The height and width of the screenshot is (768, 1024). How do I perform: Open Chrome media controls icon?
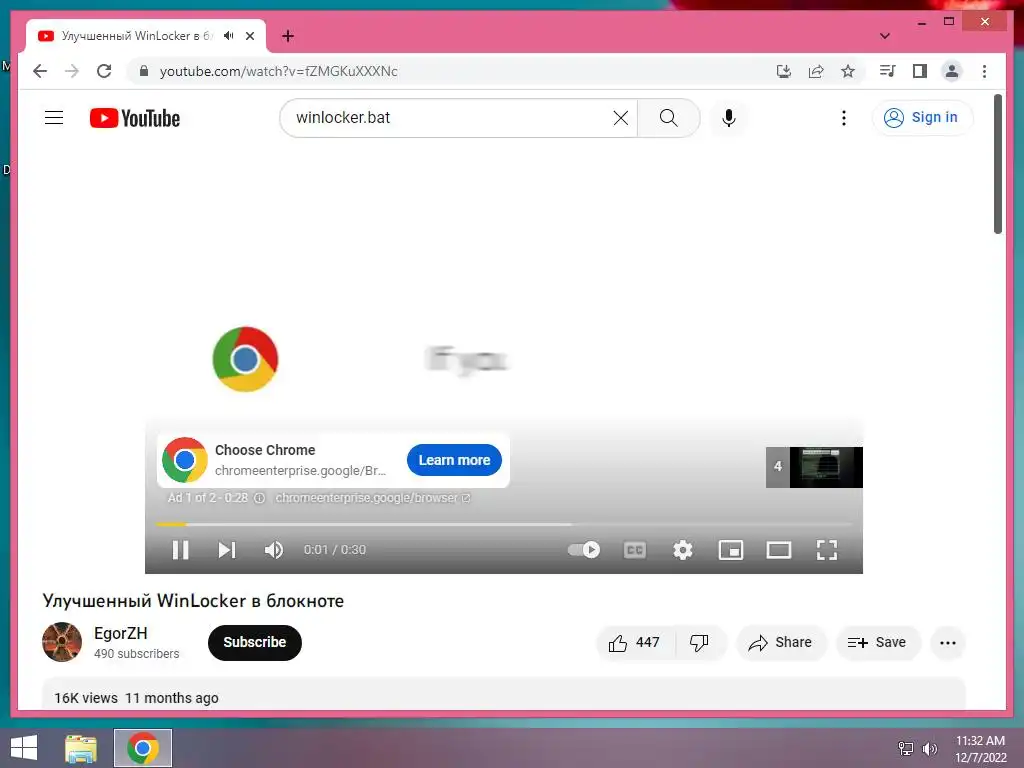887,71
